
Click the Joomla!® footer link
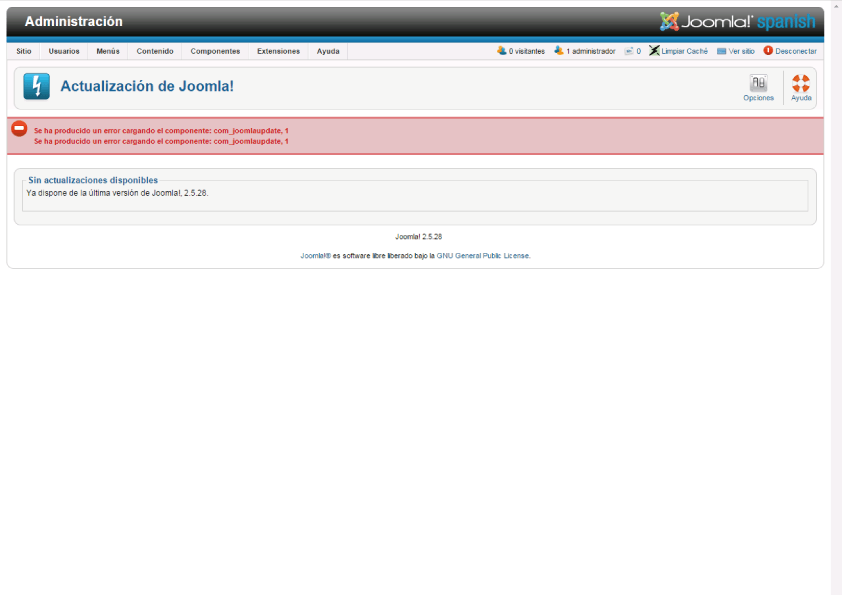315,256
